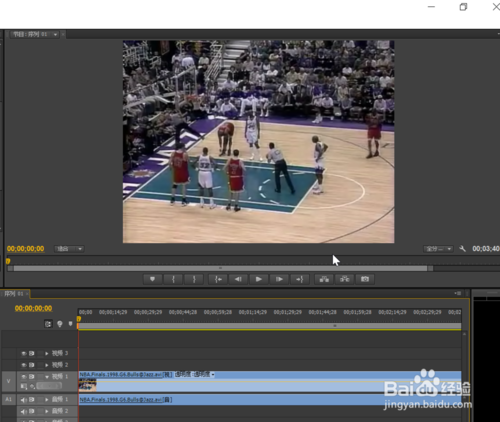500x422 pixels.
Task: Export frame with the camera icon
Action: tap(365, 279)
